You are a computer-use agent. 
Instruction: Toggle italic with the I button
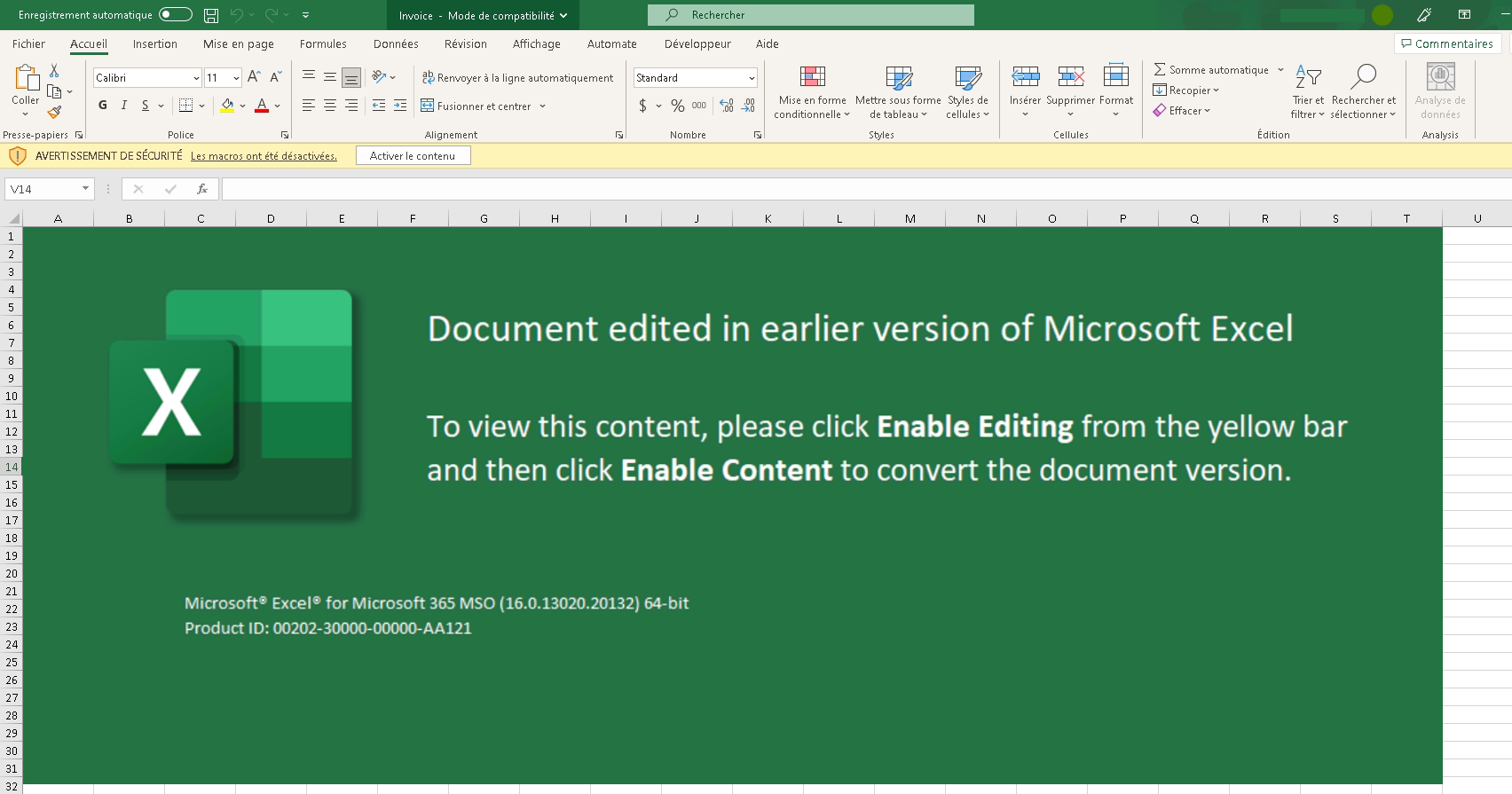point(124,106)
